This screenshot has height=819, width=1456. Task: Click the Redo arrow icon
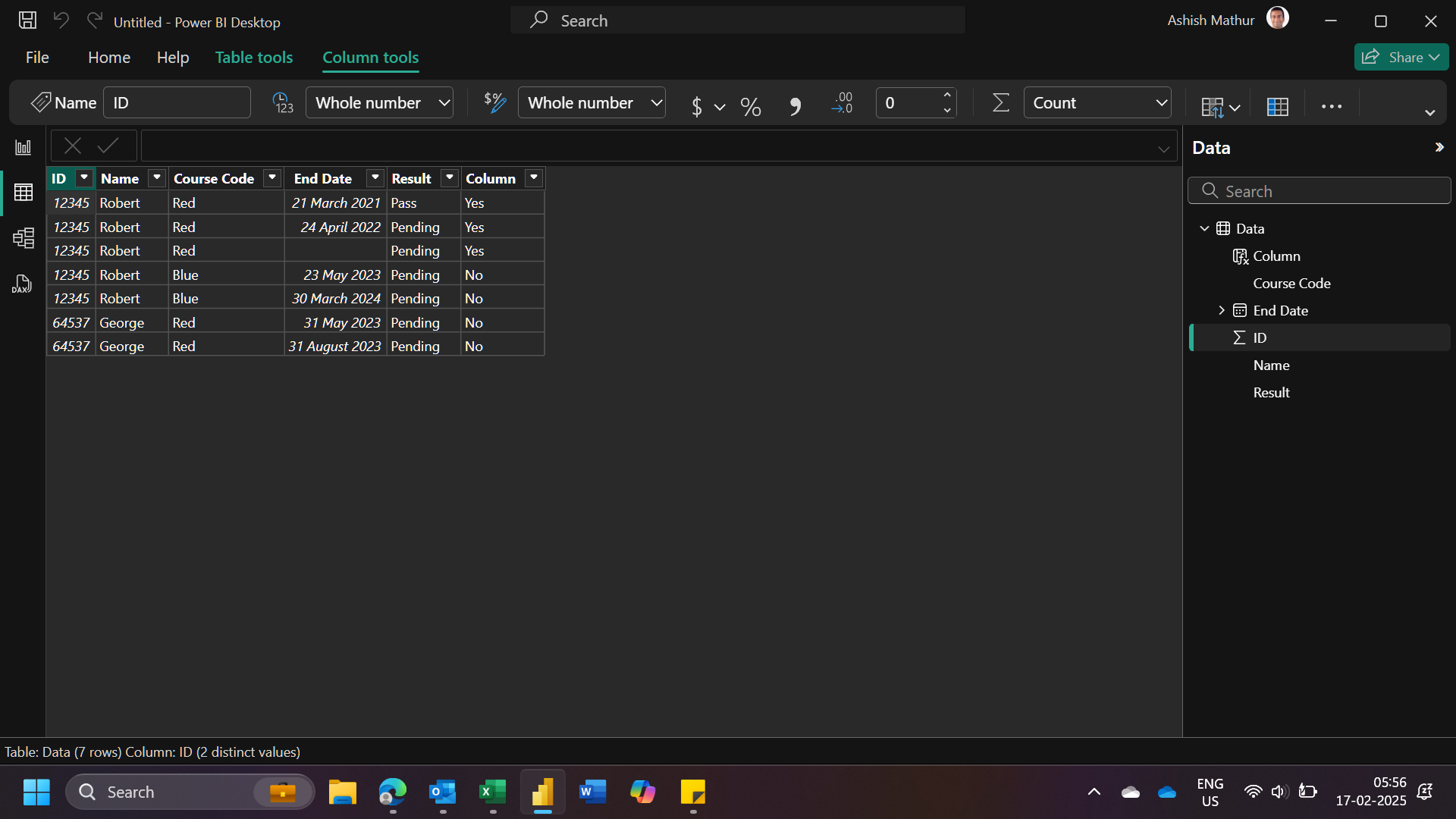point(94,20)
